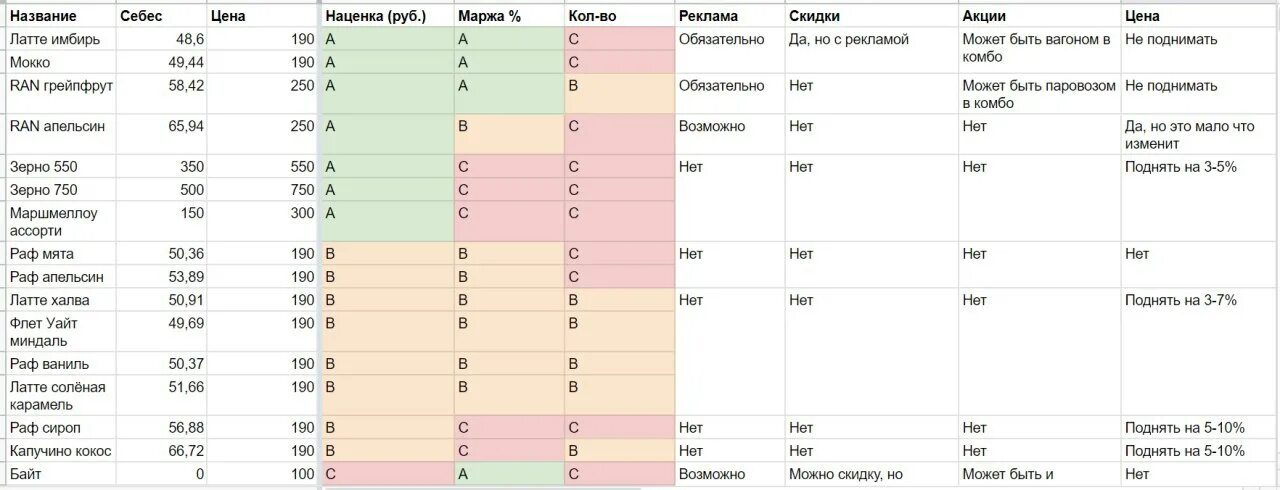Click the 'Можно скидку, но' cell
Screen dimensions: 1280x490
871,475
